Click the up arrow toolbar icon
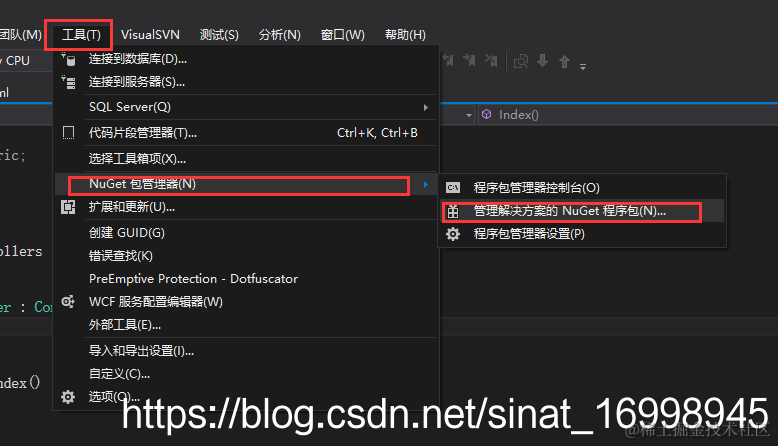Image resolution: width=778 pixels, height=446 pixels. click(x=565, y=62)
